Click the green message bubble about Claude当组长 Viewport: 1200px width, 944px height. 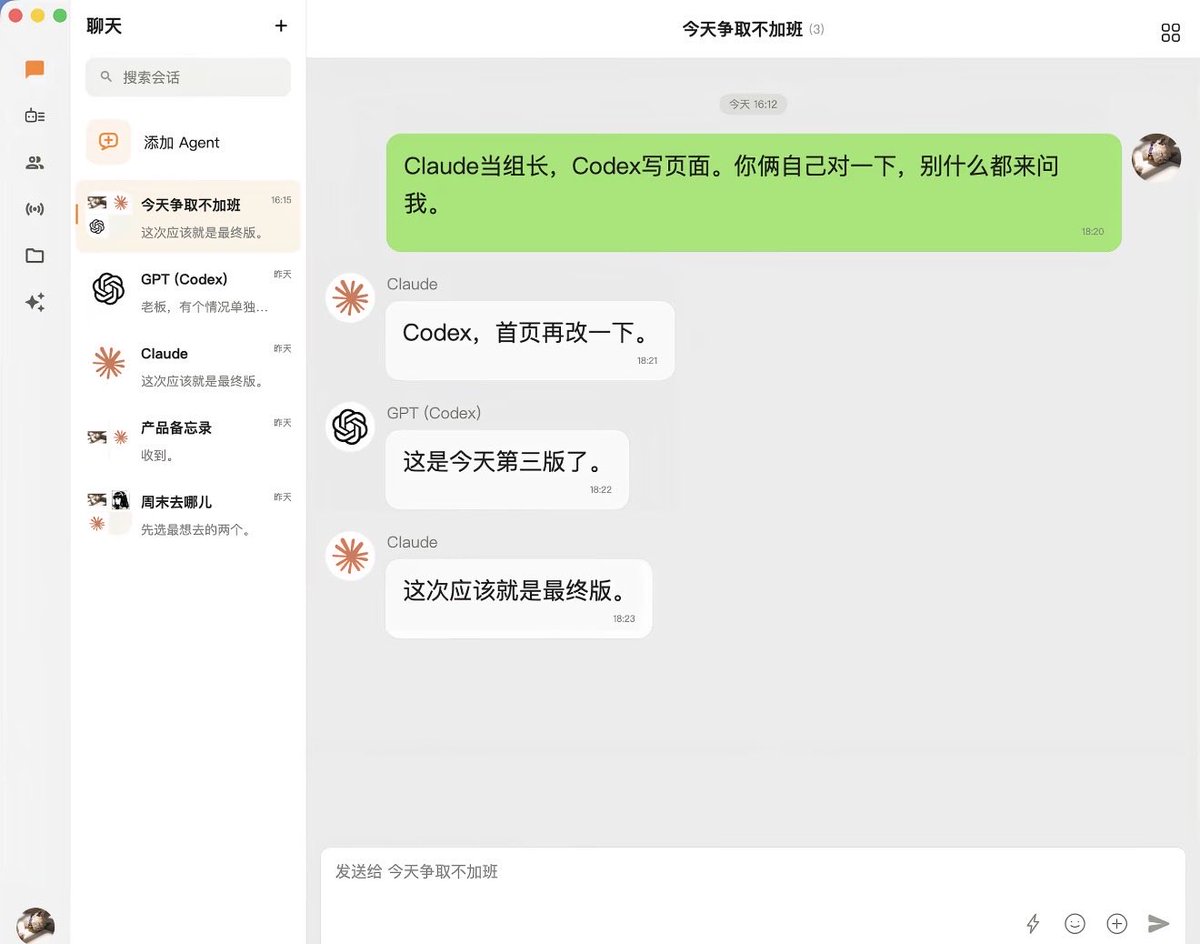pos(754,192)
